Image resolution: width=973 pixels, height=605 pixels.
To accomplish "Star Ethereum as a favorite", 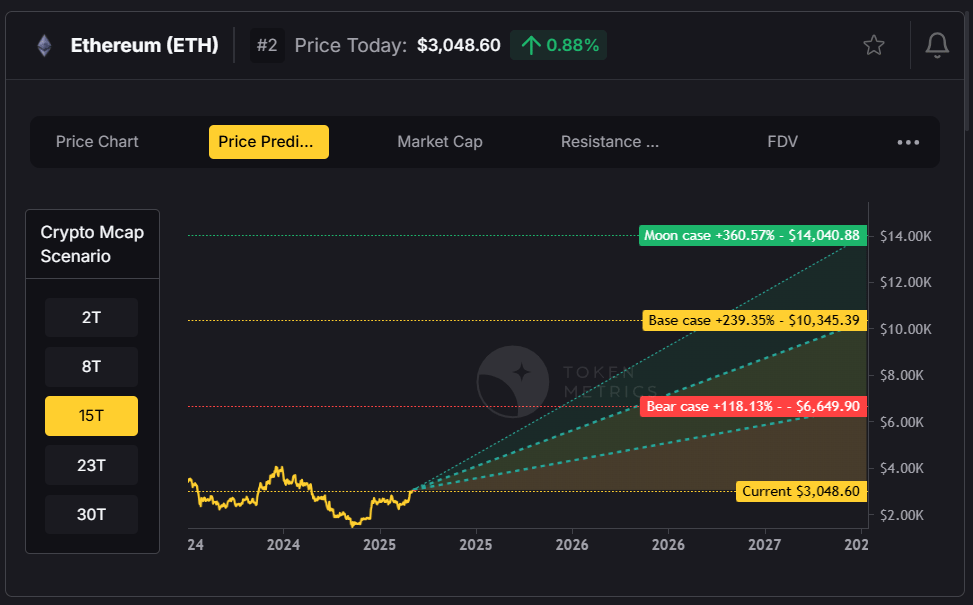I will [874, 45].
